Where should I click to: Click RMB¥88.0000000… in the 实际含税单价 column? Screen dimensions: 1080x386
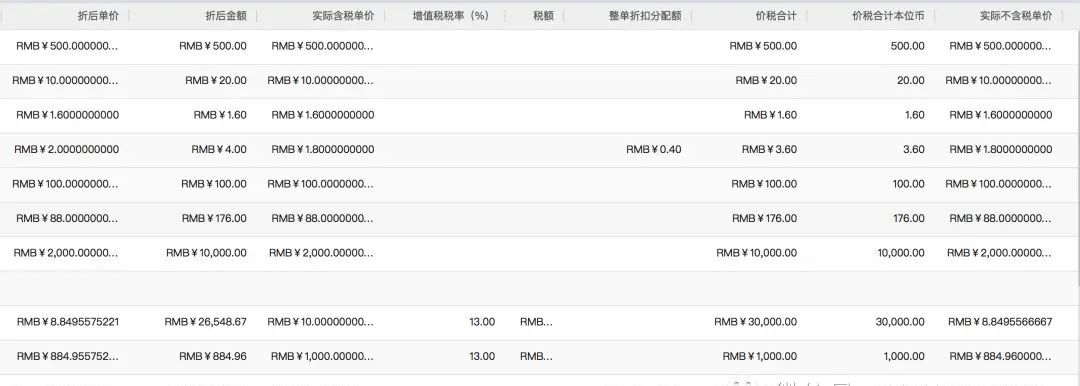[323, 219]
